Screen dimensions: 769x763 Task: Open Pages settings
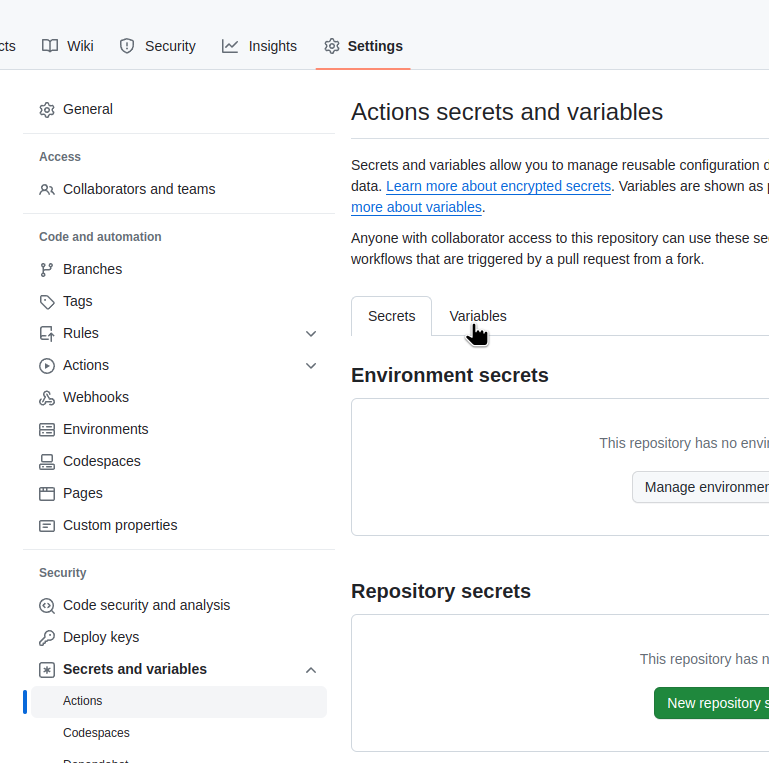[179, 494]
